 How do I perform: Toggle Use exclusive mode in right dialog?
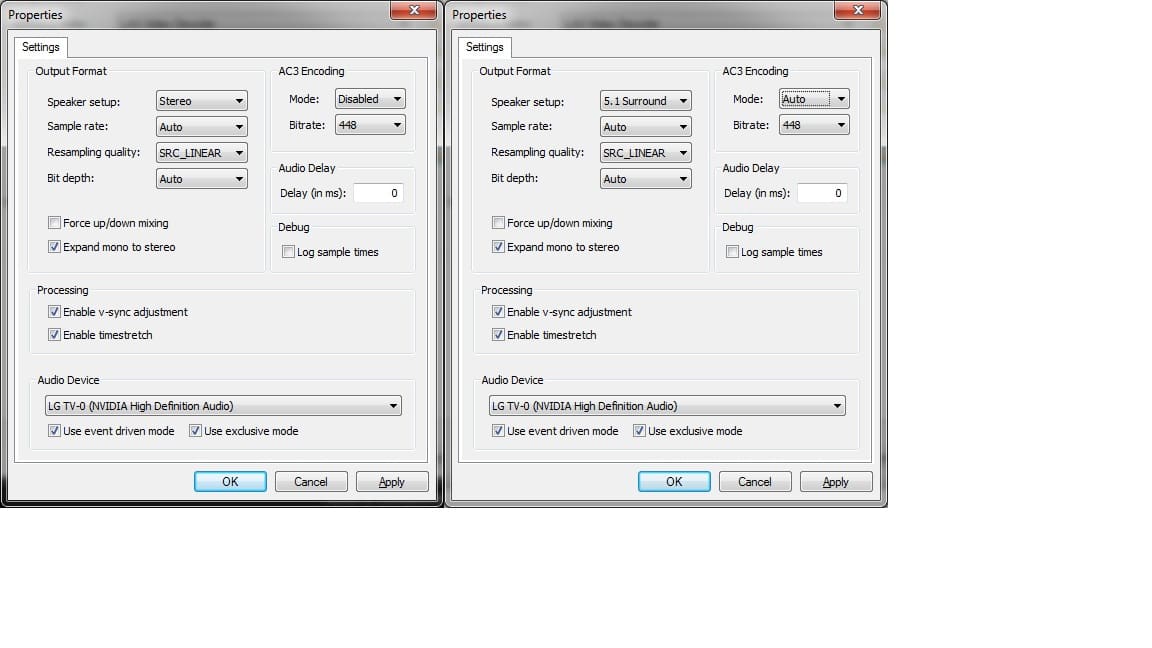click(x=640, y=431)
